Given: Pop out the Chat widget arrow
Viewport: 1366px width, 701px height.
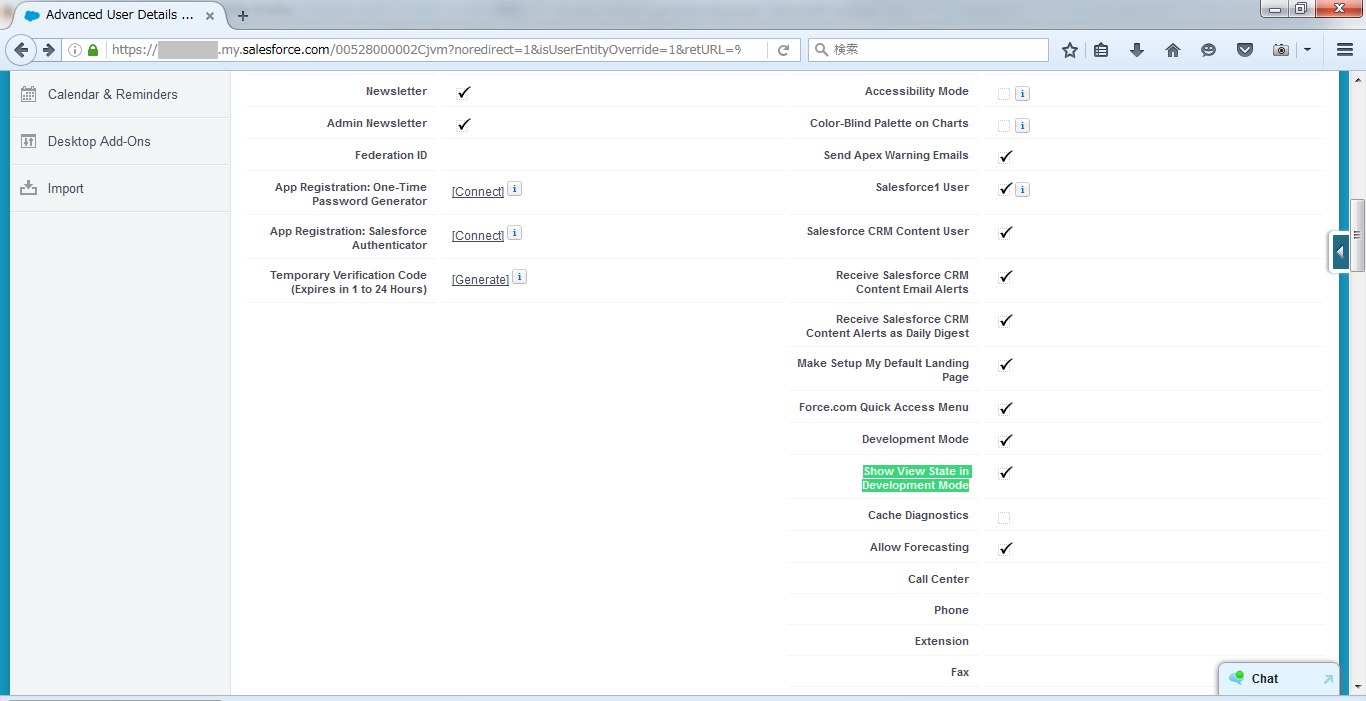Looking at the screenshot, I should [1328, 679].
